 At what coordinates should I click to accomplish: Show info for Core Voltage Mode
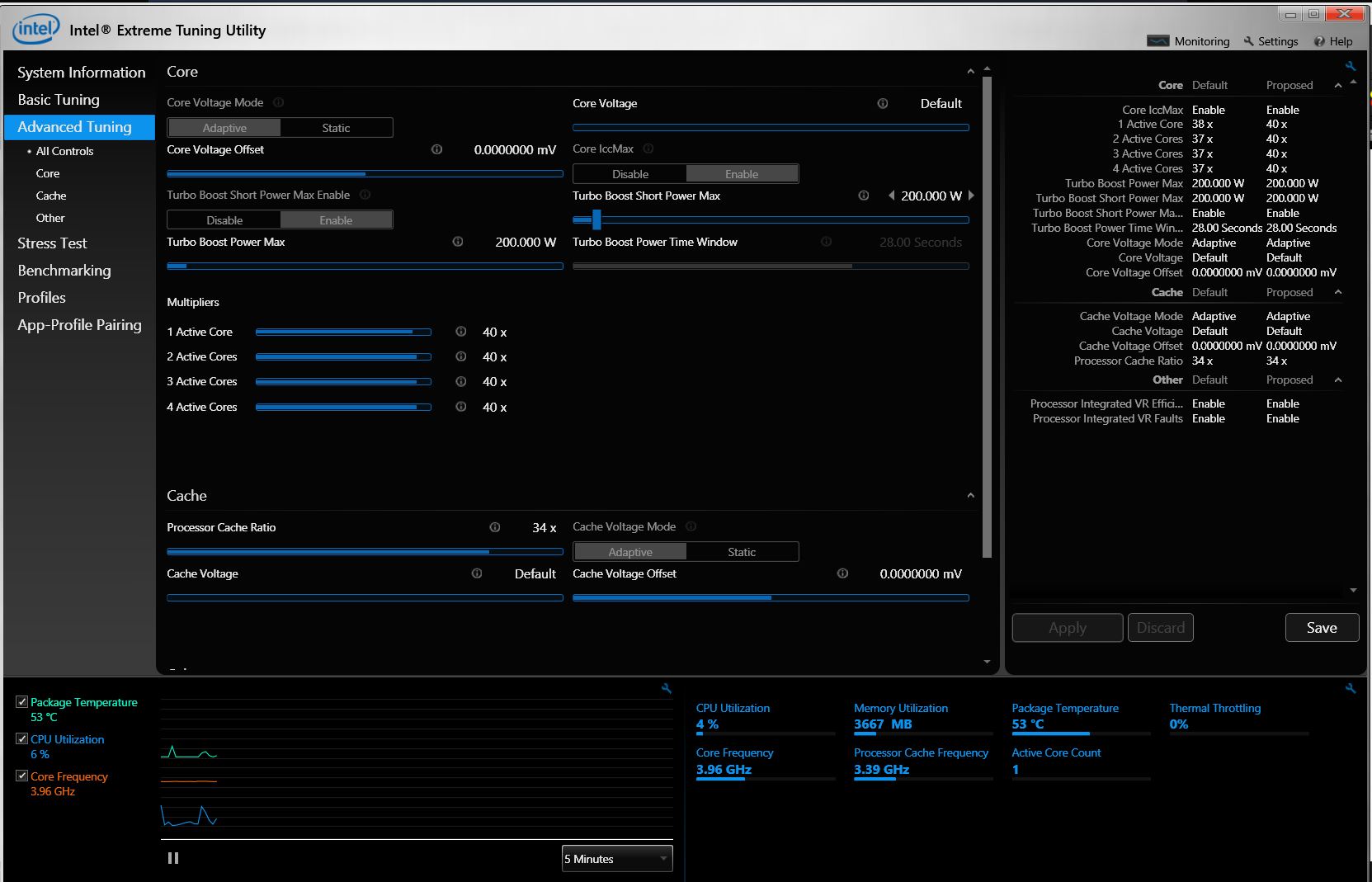(278, 102)
